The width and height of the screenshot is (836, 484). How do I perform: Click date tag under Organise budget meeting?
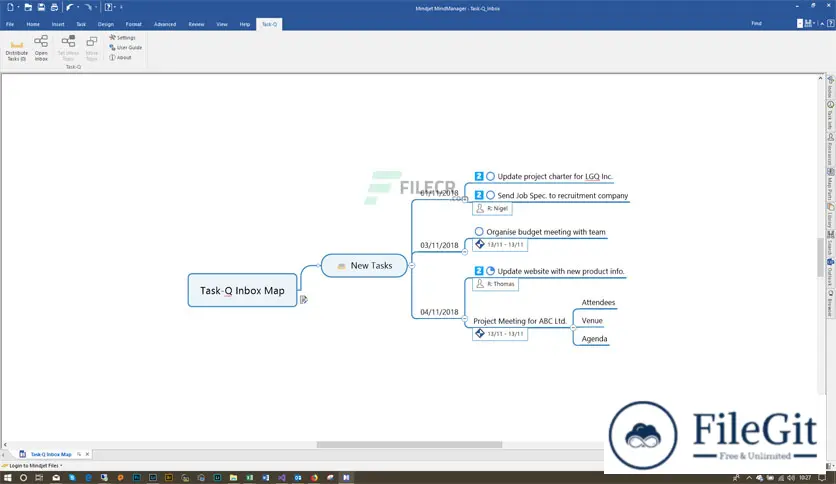point(500,245)
